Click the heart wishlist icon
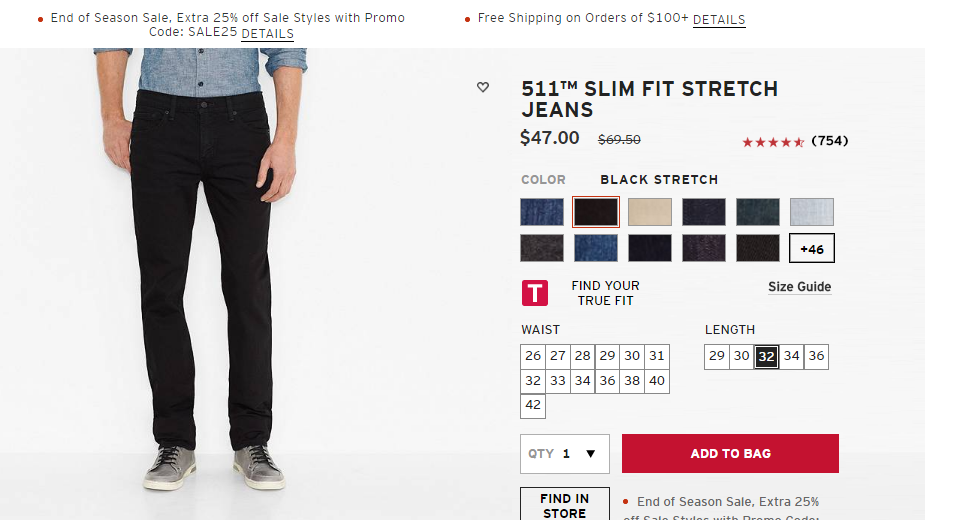Viewport: 957px width, 520px height. [x=483, y=88]
